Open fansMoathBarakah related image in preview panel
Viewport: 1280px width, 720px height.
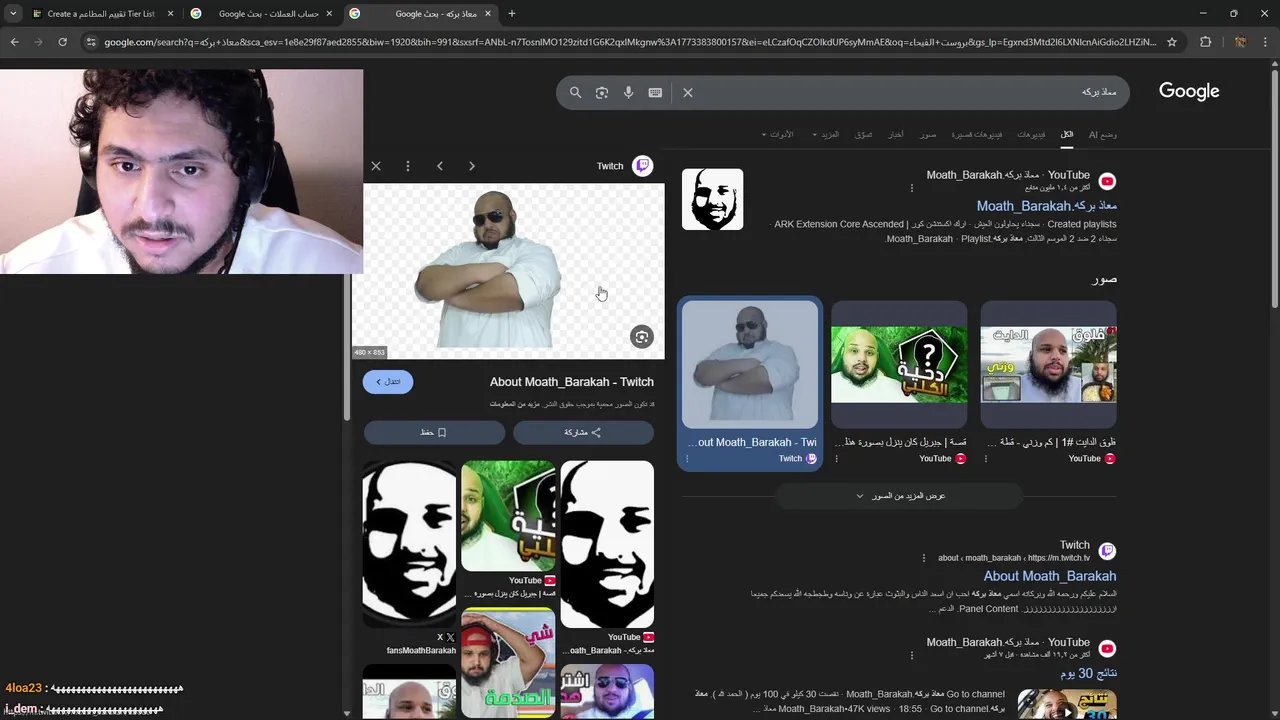coord(409,543)
